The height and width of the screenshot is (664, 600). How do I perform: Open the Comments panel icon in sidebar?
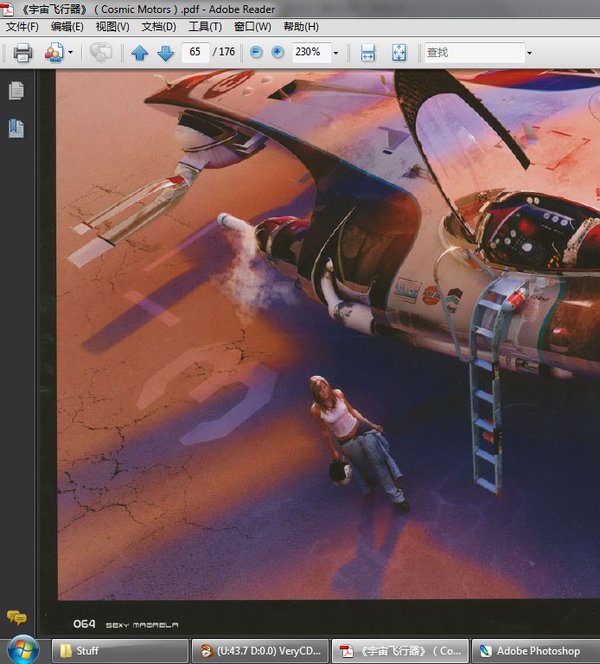coord(17,617)
